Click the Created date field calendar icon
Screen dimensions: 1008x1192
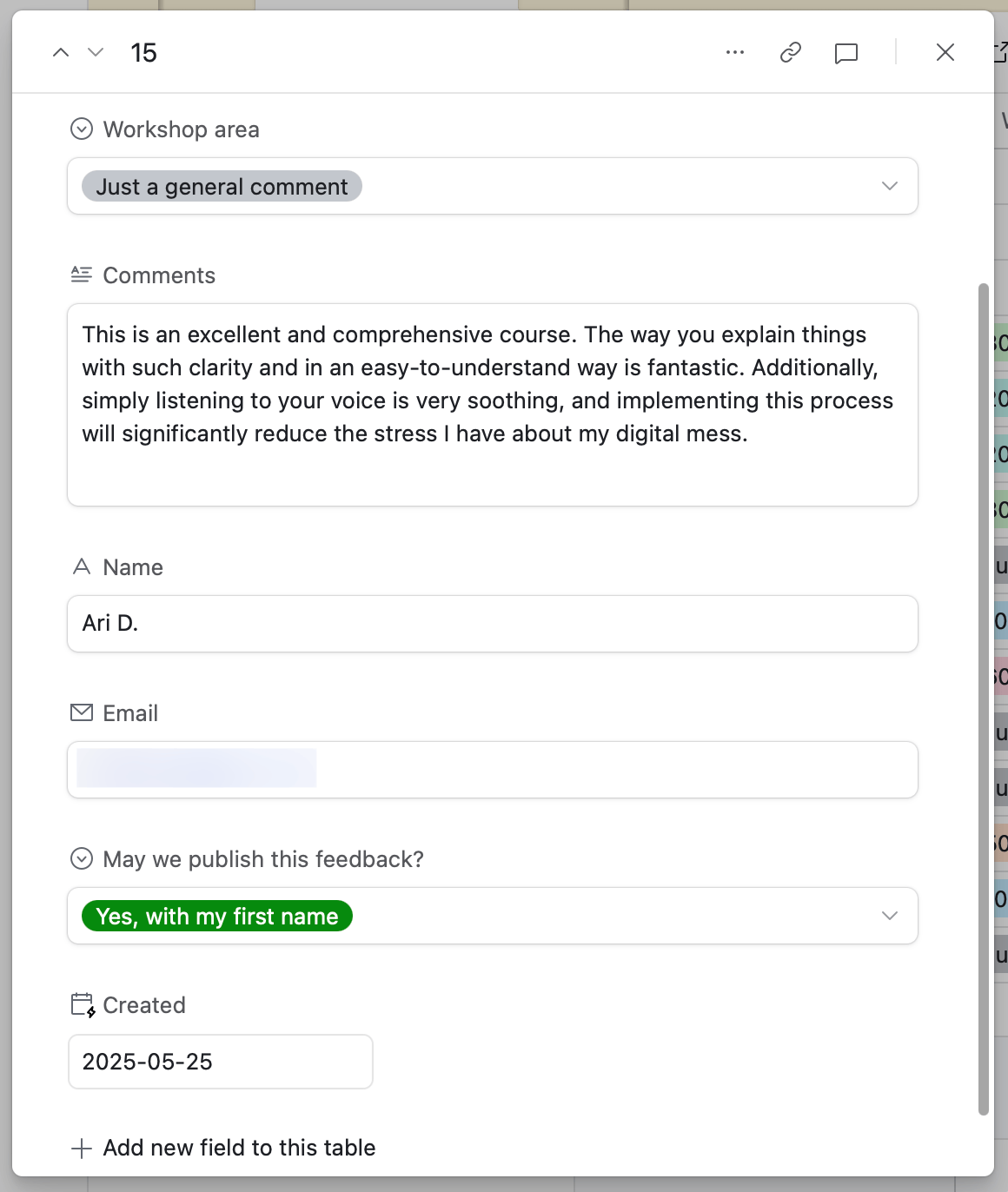tap(83, 1005)
